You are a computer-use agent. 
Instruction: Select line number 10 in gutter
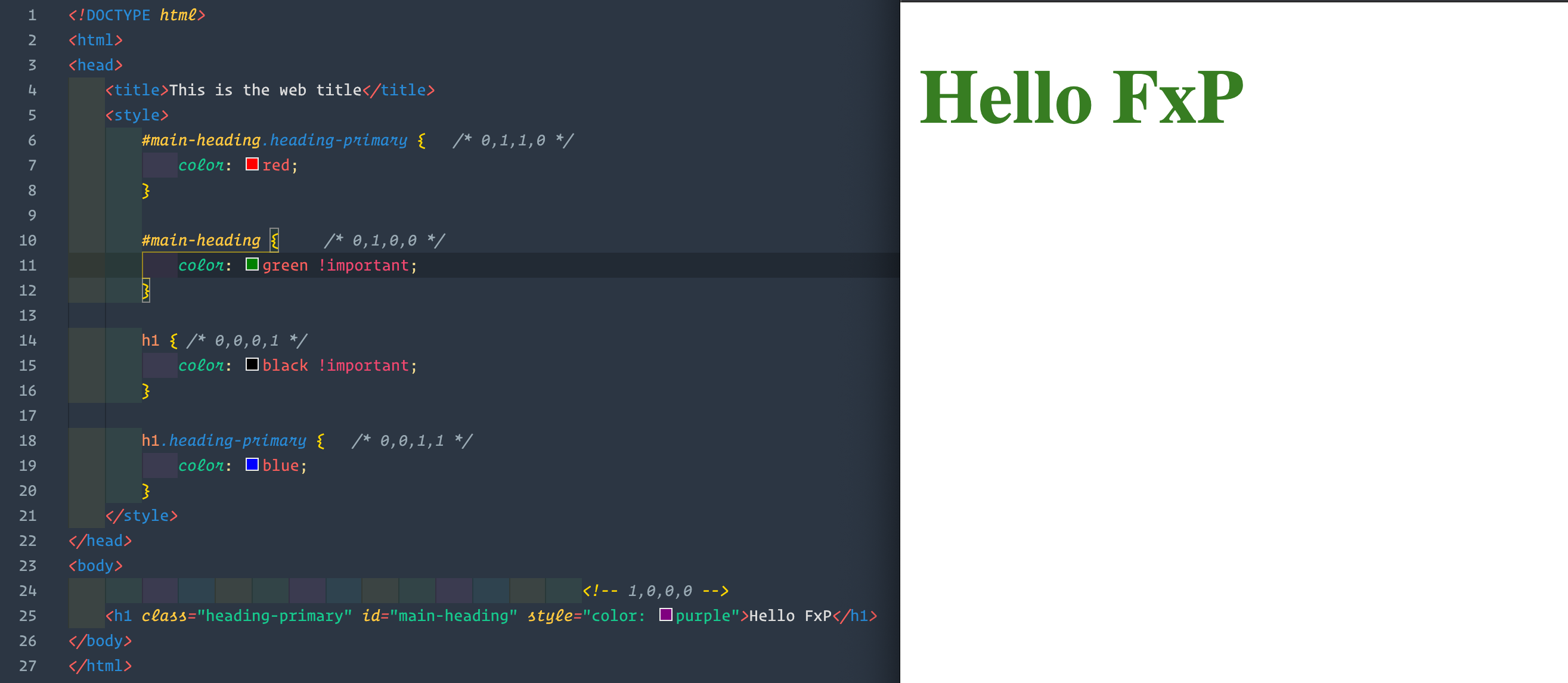click(x=27, y=240)
